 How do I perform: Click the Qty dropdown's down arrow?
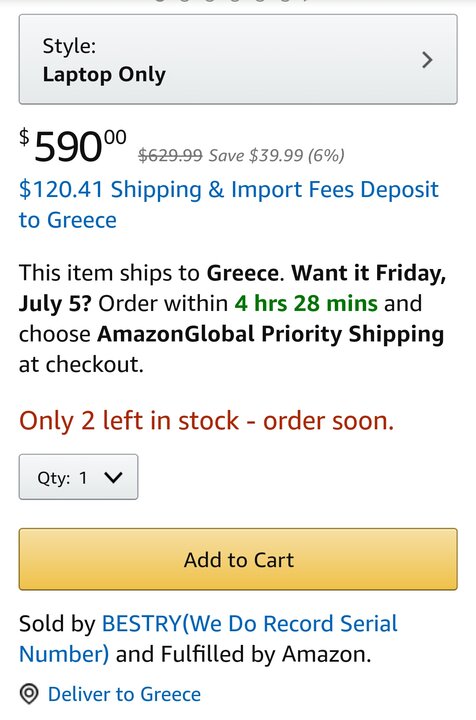pyautogui.click(x=113, y=478)
